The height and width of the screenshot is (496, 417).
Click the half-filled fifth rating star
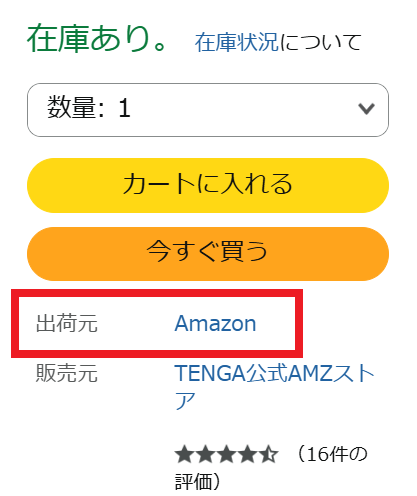pos(269,455)
